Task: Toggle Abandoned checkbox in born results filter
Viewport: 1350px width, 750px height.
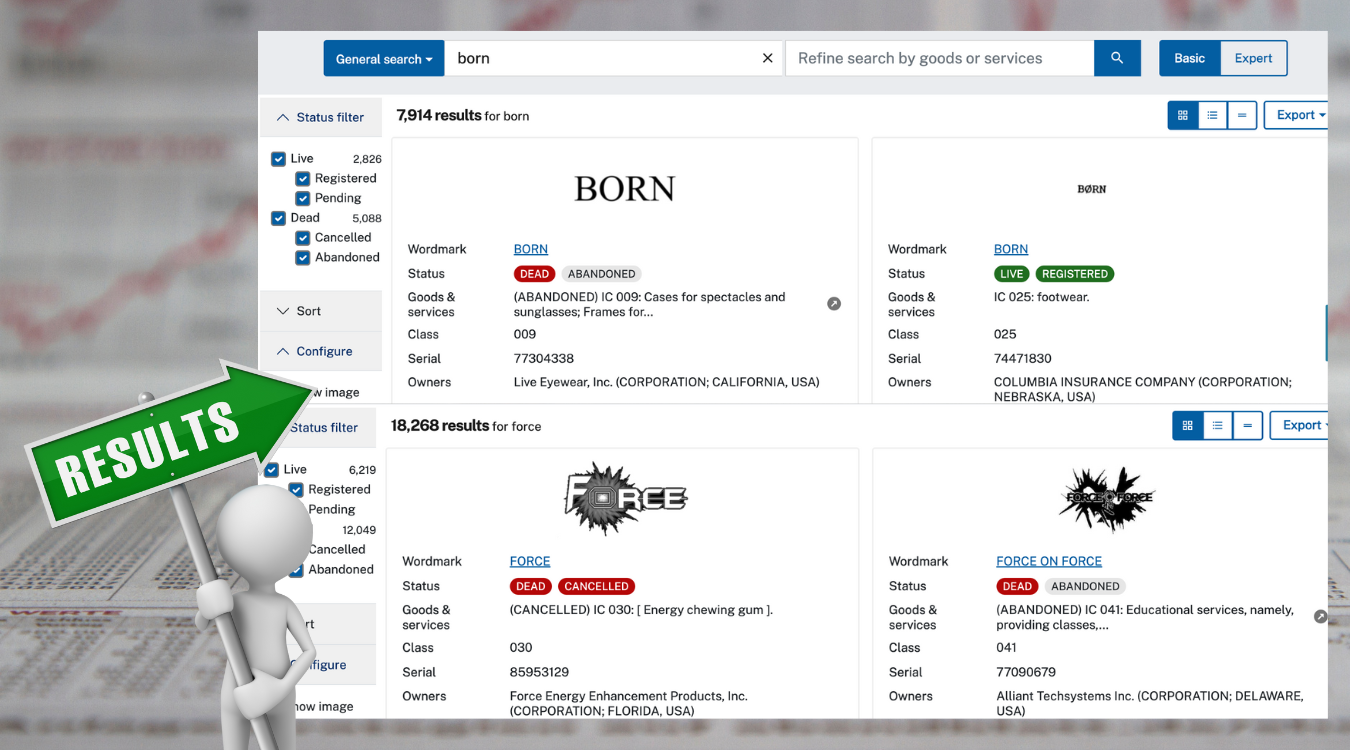Action: point(303,258)
